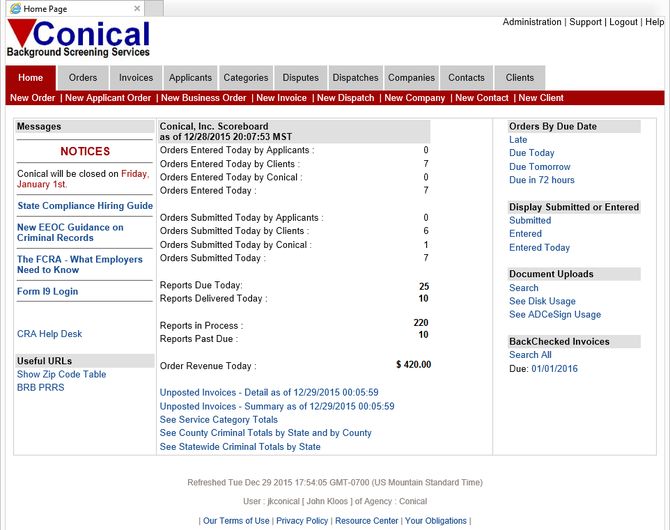Click the Home Page browser tab
The image size is (670, 530).
coord(45,8)
